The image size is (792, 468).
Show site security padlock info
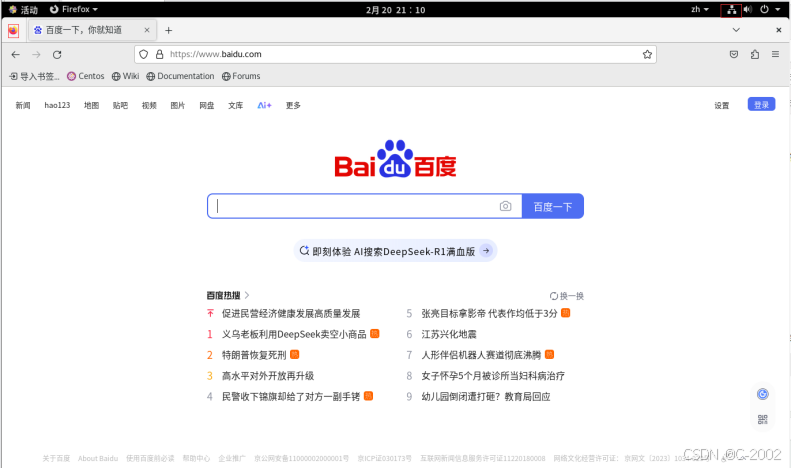click(160, 55)
